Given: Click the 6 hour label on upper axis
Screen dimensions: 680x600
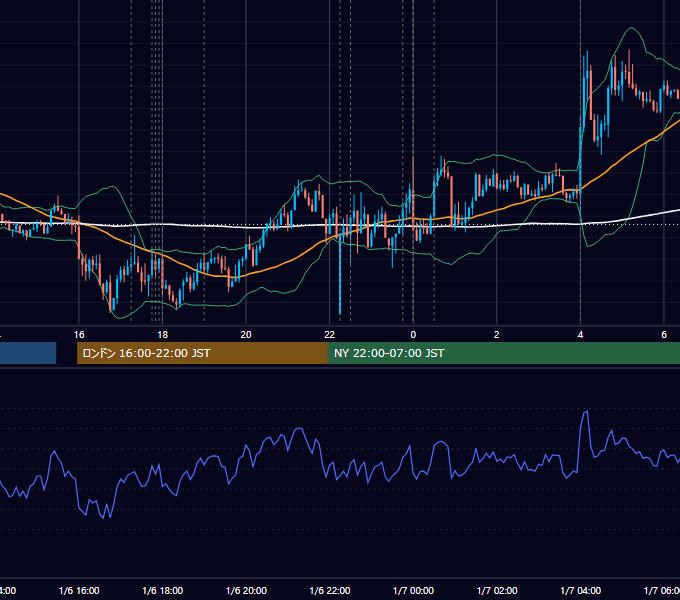Looking at the screenshot, I should tap(664, 335).
